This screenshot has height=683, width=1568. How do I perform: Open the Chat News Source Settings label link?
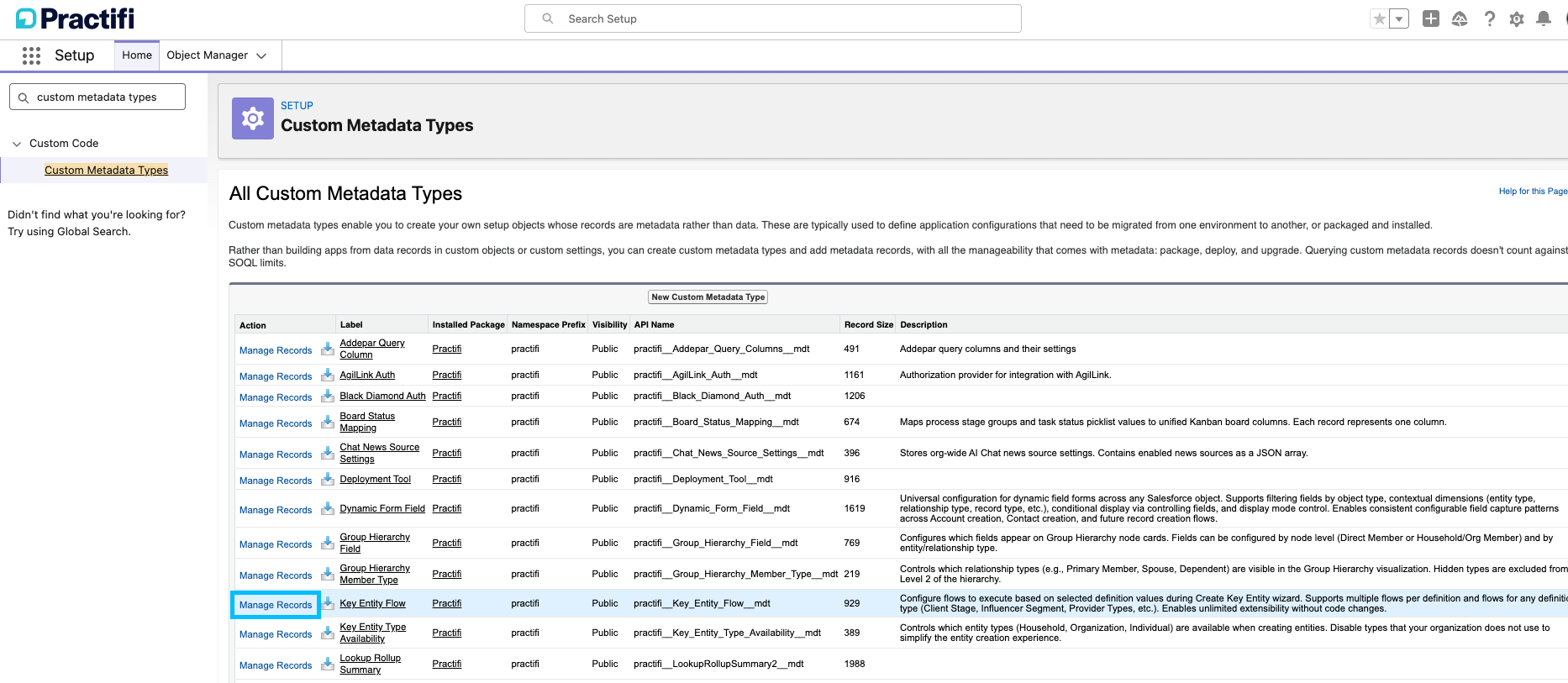pos(379,453)
